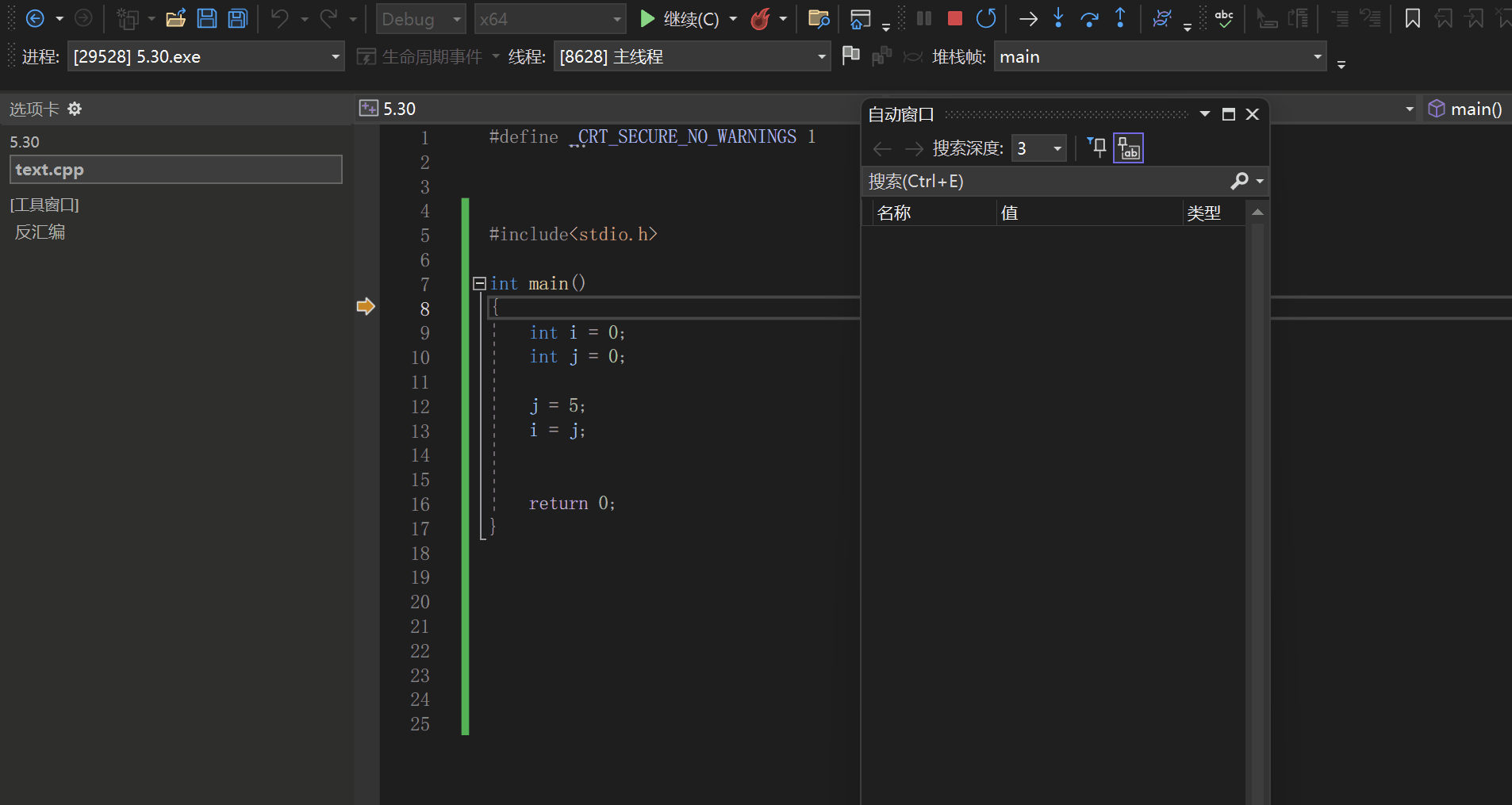Click the 'return 0;' line
This screenshot has width=1512, height=805.
click(x=572, y=504)
